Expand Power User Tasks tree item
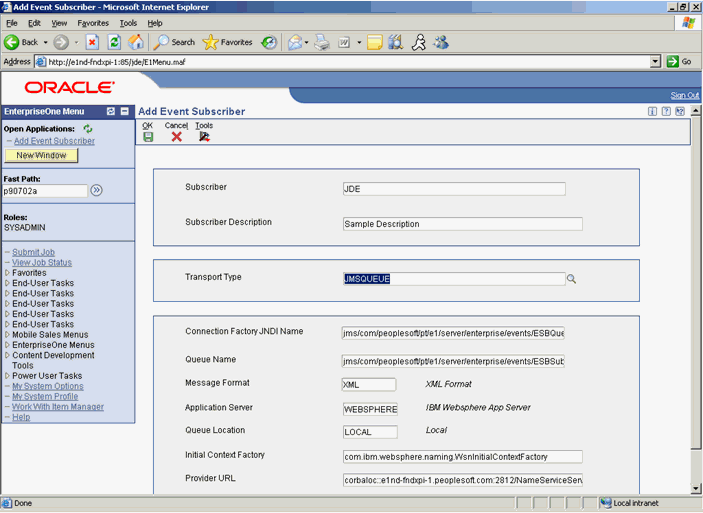 [x=7, y=376]
